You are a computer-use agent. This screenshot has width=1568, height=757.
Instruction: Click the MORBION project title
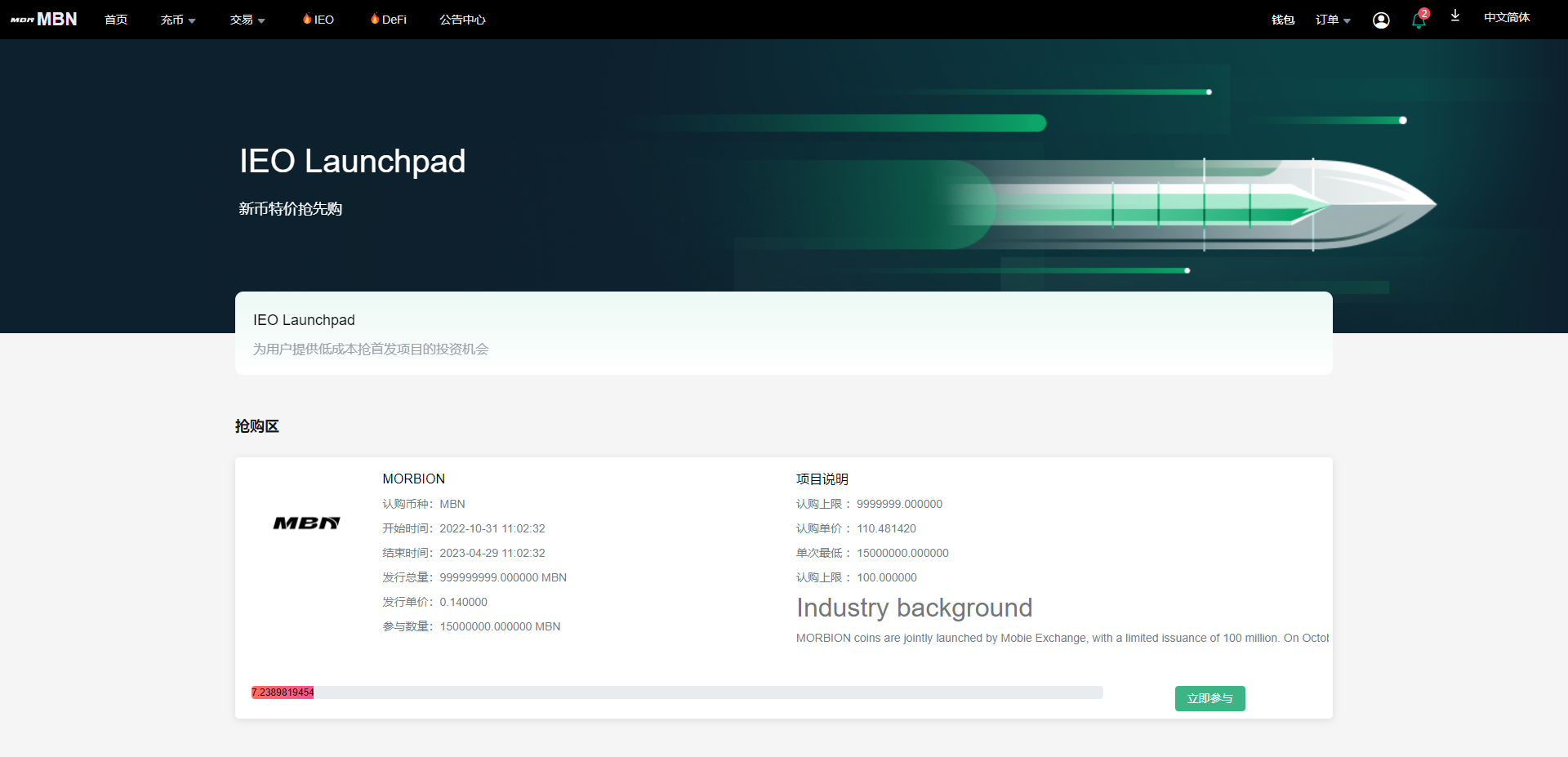coord(414,479)
